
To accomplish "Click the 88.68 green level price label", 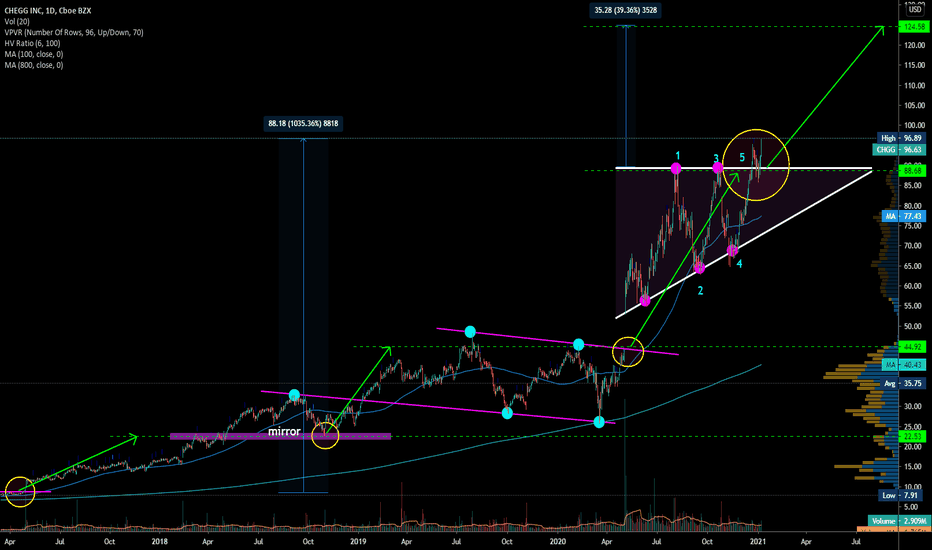I will (x=914, y=171).
